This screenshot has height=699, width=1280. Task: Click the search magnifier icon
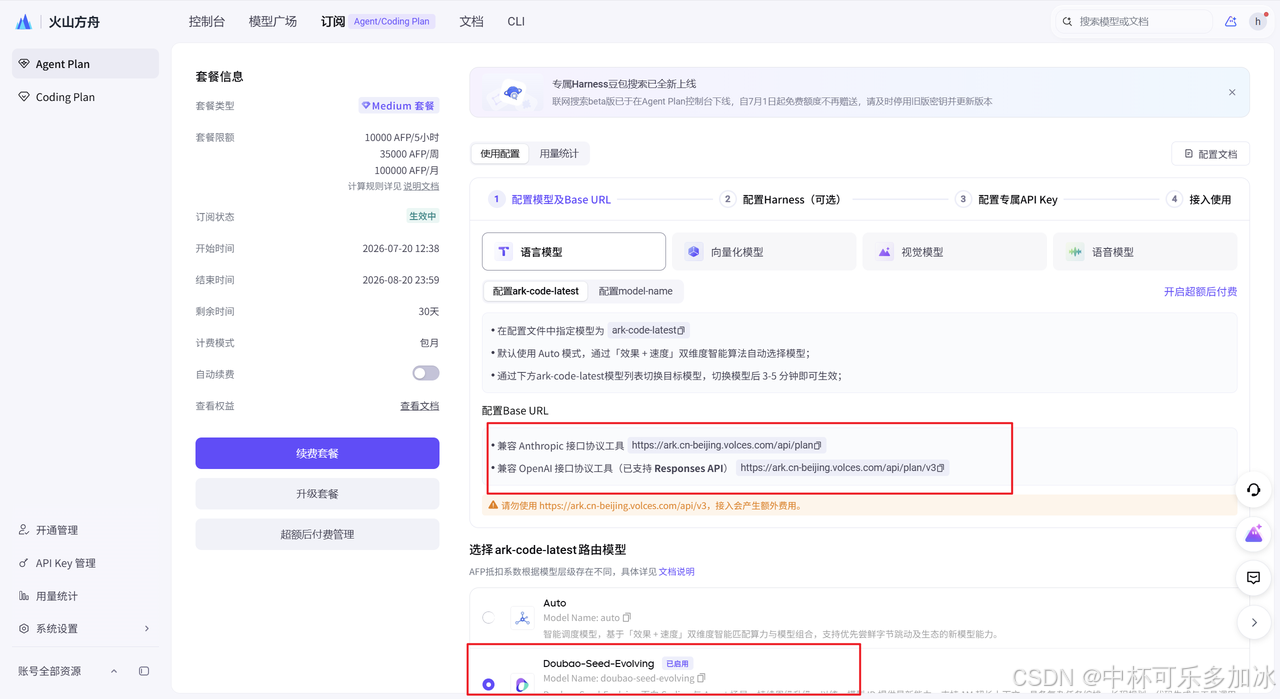[x=1067, y=21]
